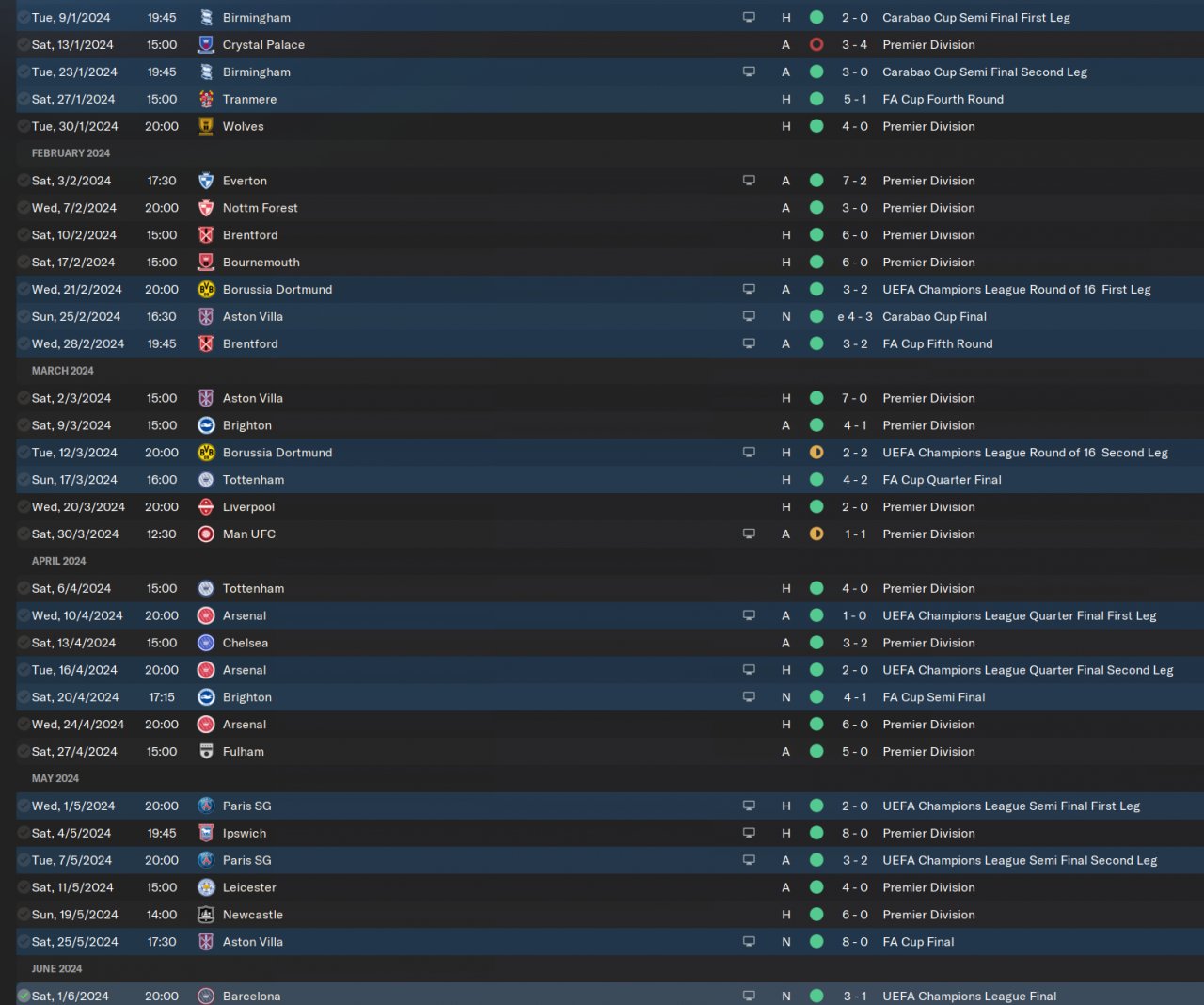Click the Everton club badge icon
This screenshot has width=1204, height=1005.
[x=206, y=181]
